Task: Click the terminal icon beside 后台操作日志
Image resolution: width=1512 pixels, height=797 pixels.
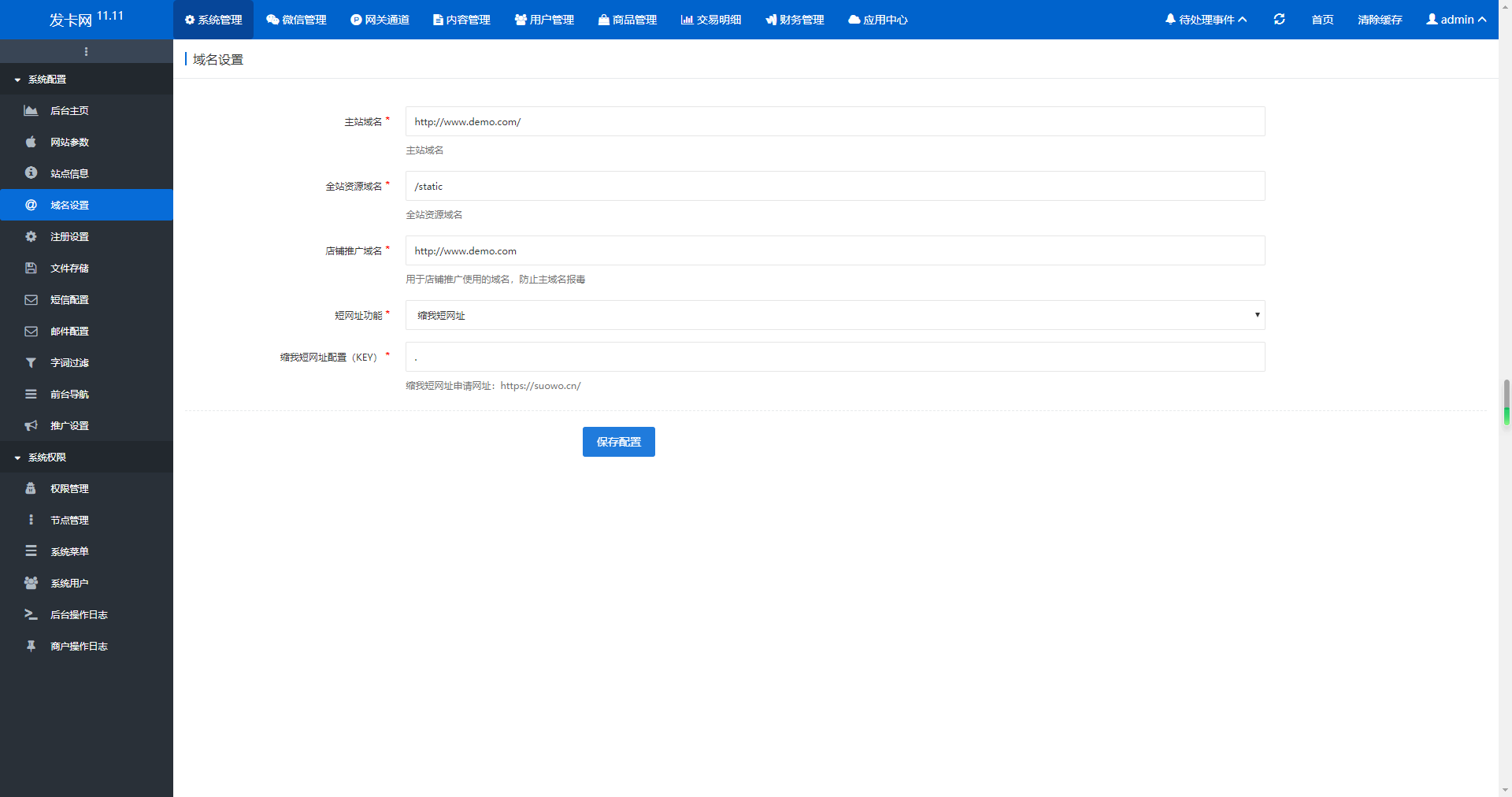Action: pyautogui.click(x=31, y=614)
